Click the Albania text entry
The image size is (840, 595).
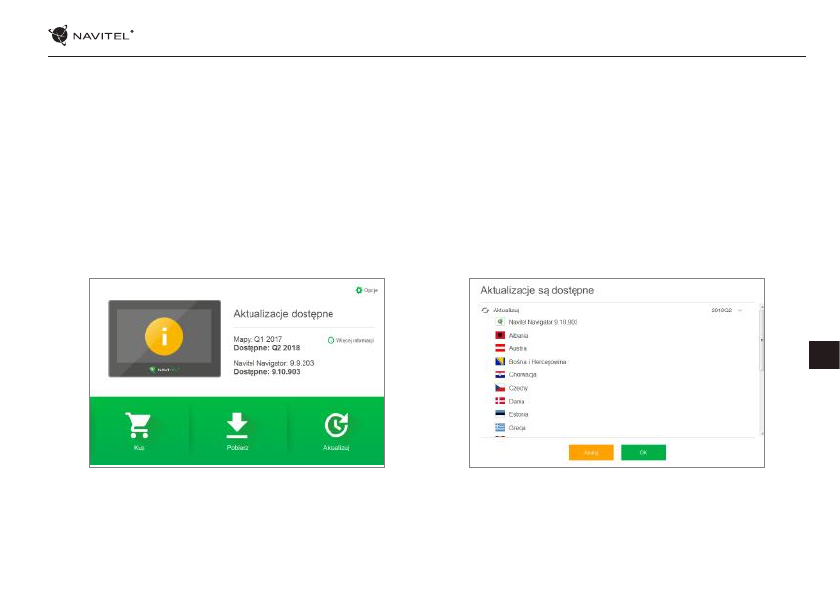pos(518,336)
